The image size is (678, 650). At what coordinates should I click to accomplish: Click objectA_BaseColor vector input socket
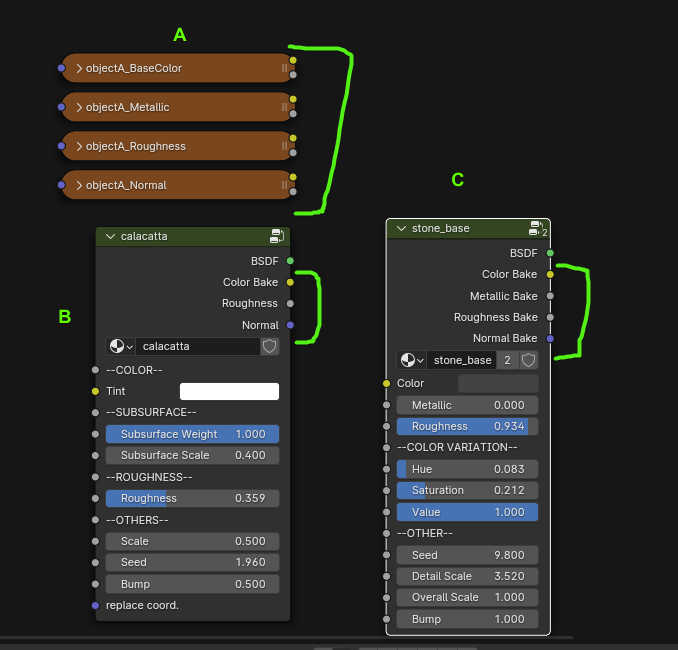pos(61,68)
